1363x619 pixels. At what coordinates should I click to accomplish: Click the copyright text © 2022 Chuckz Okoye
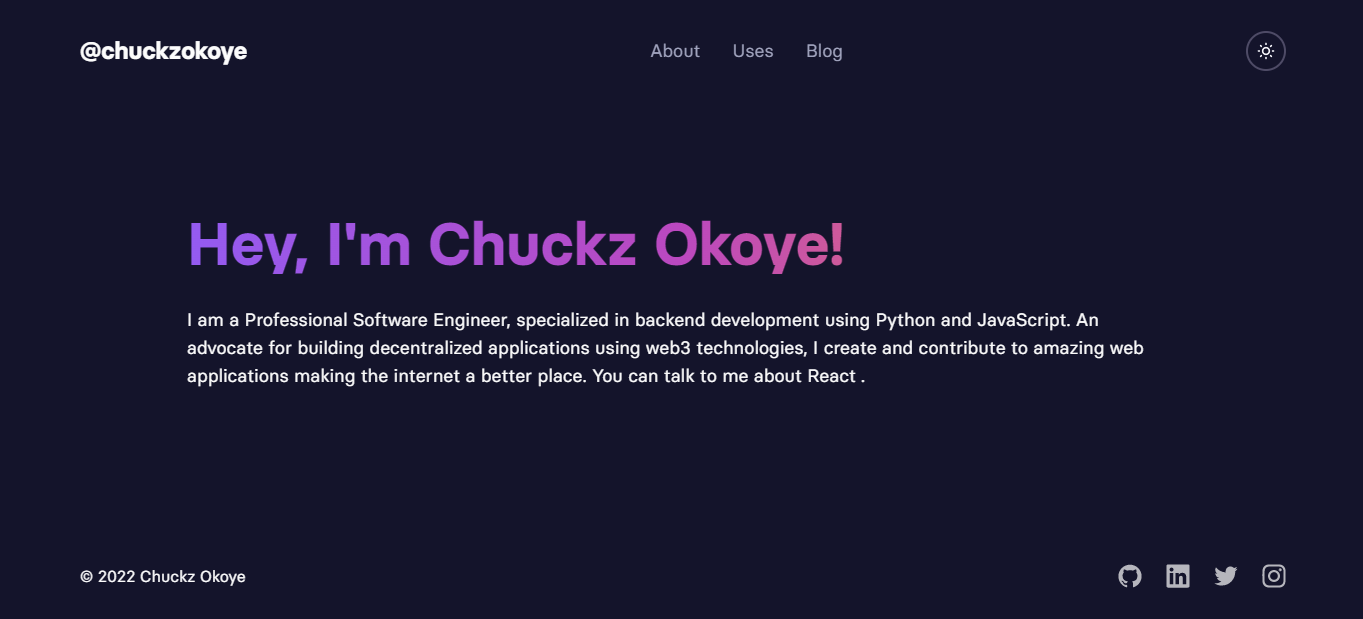164,576
